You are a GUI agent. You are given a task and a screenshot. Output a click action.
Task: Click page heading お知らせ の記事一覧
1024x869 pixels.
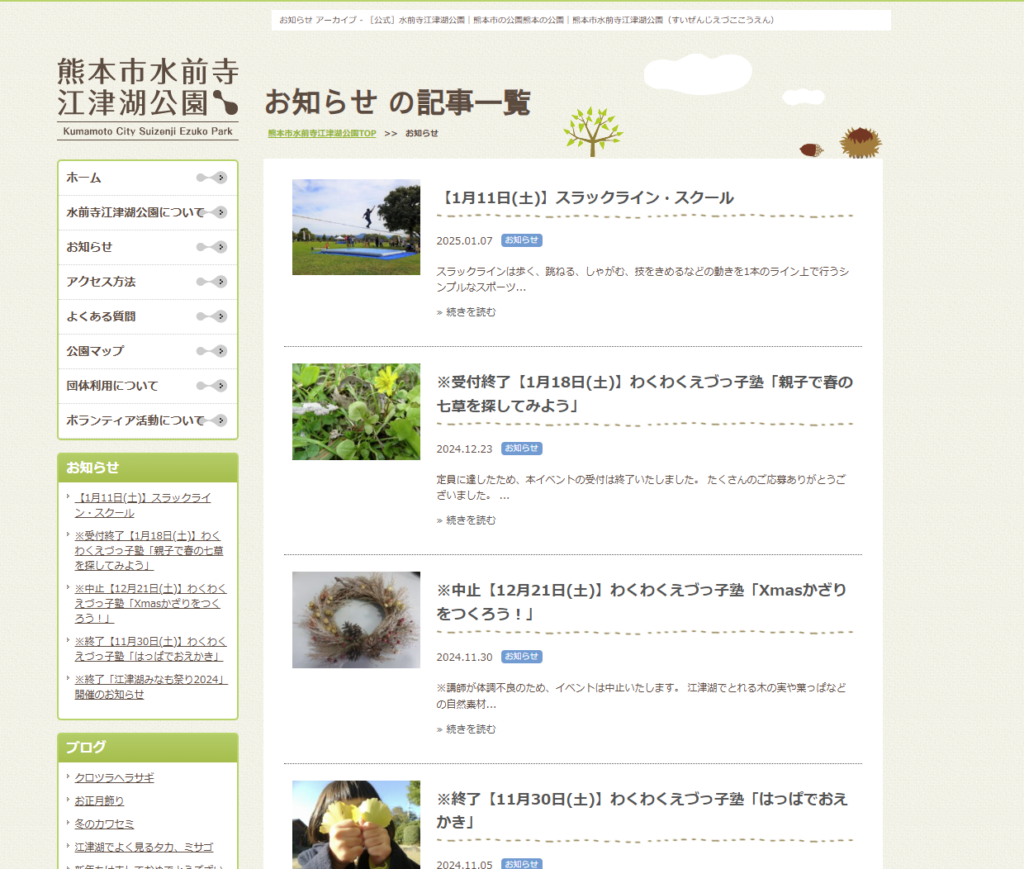398,103
